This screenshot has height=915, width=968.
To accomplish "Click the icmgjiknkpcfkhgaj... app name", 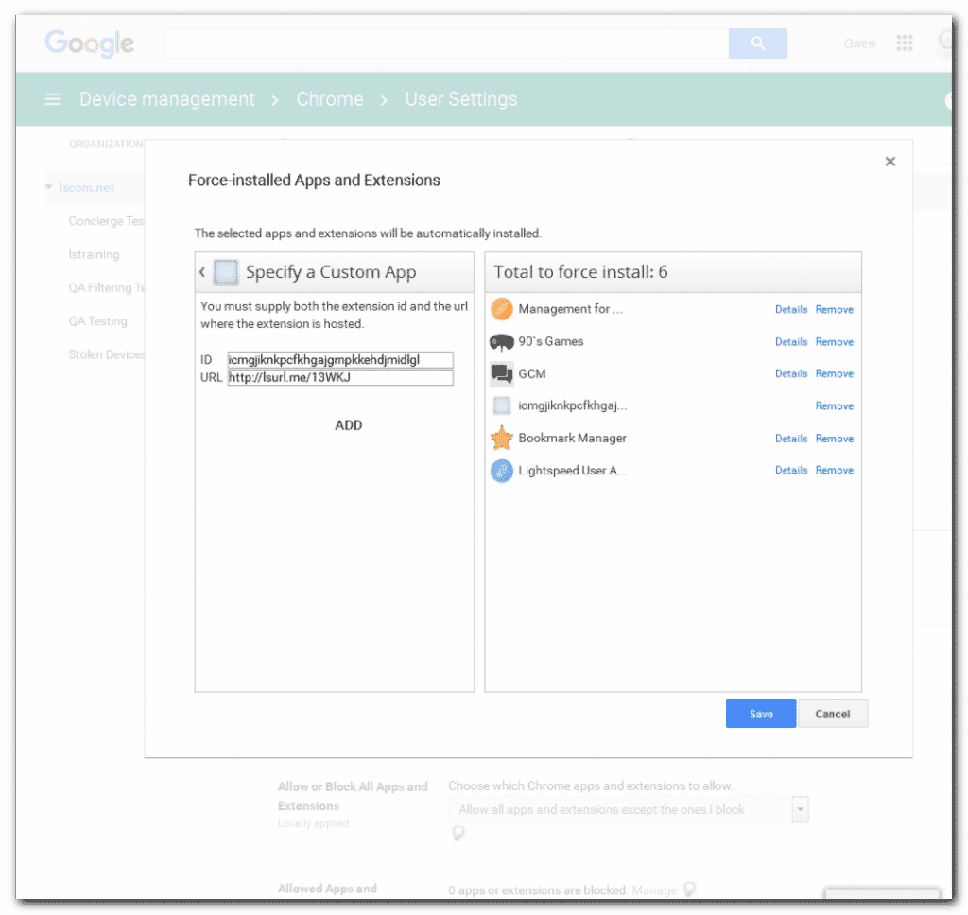I will tap(573, 406).
